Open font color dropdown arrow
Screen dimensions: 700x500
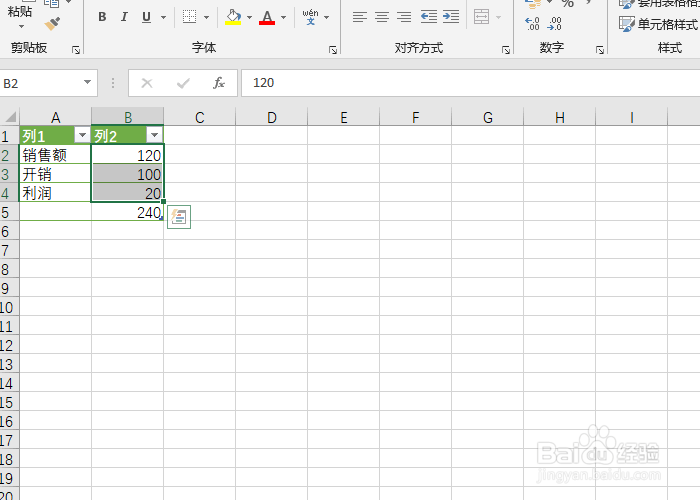click(x=283, y=17)
